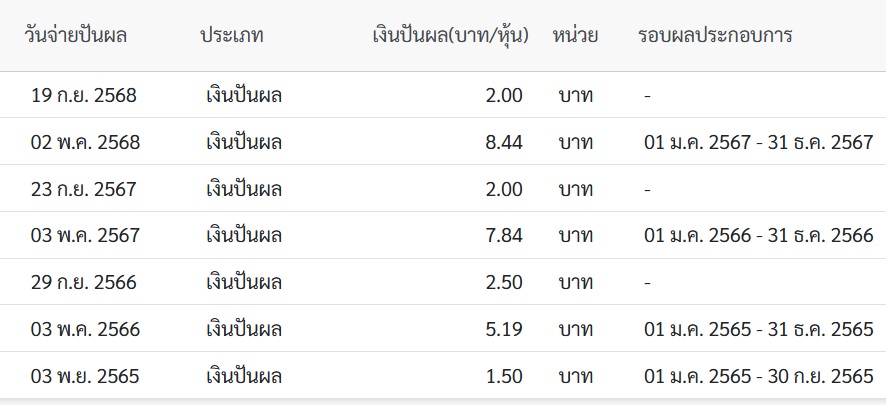
Task: Click the เงินปันผล(บาท/หุ้น) column header
Action: coord(451,36)
